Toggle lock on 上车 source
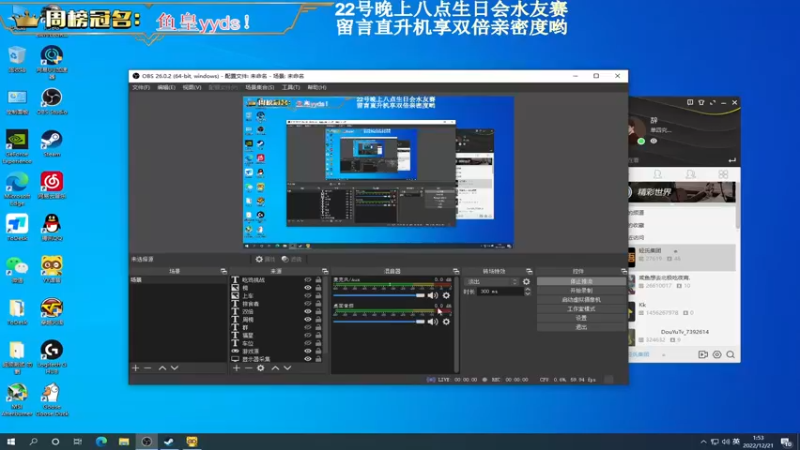Viewport: 800px width, 450px height. click(x=318, y=295)
